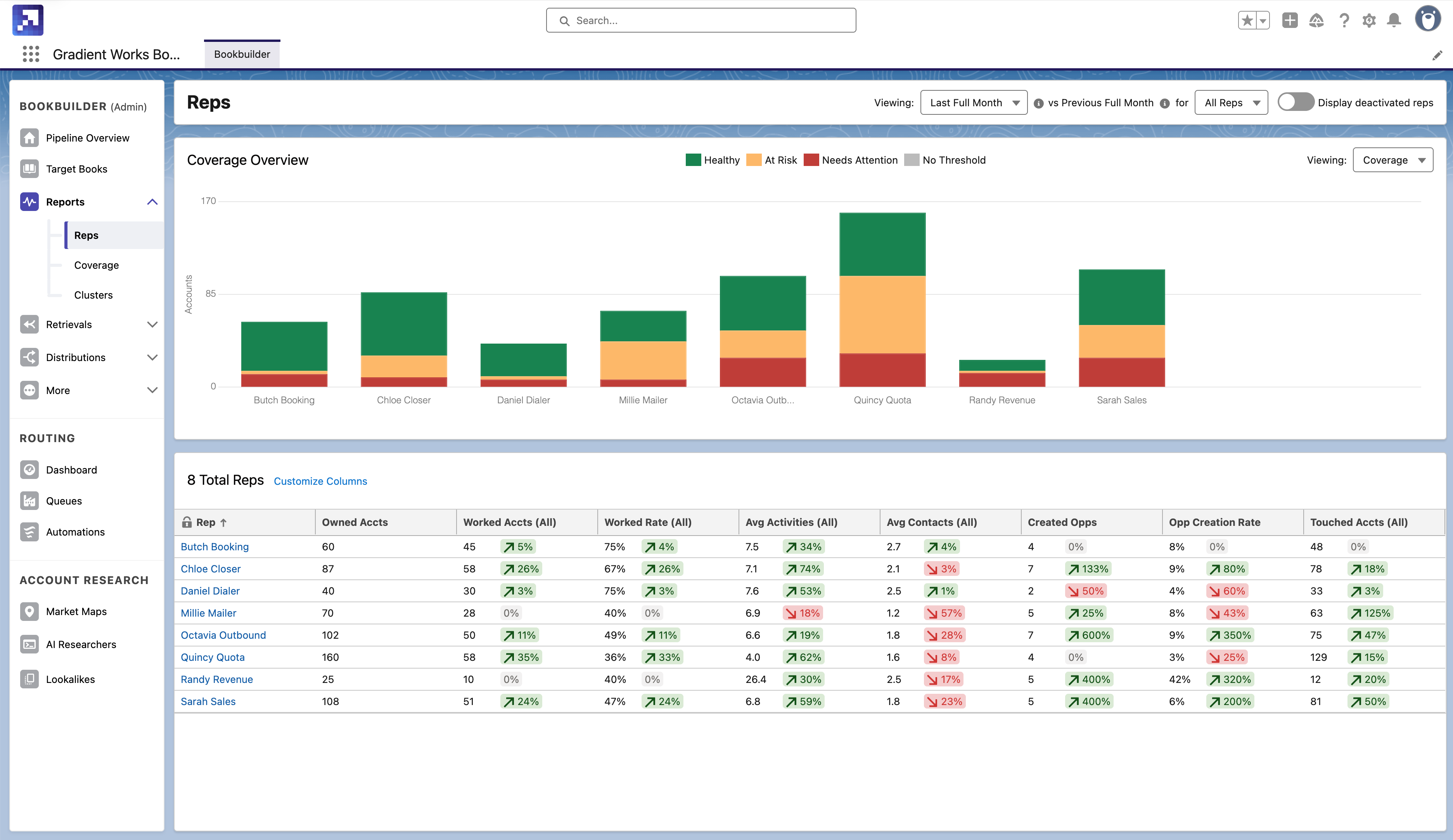Expand the Retrievals section chevron
Screen dimensions: 1453x840
(152, 325)
